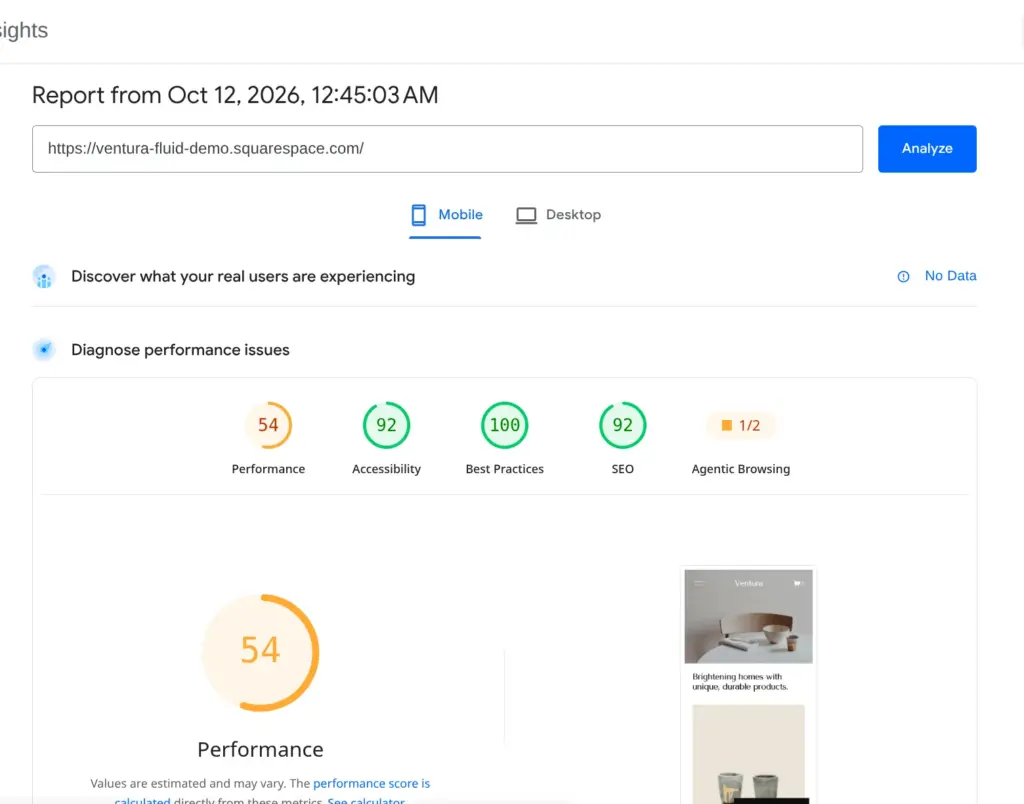Viewport: 1024px width, 804px height.
Task: Select the SEO 92 score gauge
Action: pyautogui.click(x=622, y=425)
